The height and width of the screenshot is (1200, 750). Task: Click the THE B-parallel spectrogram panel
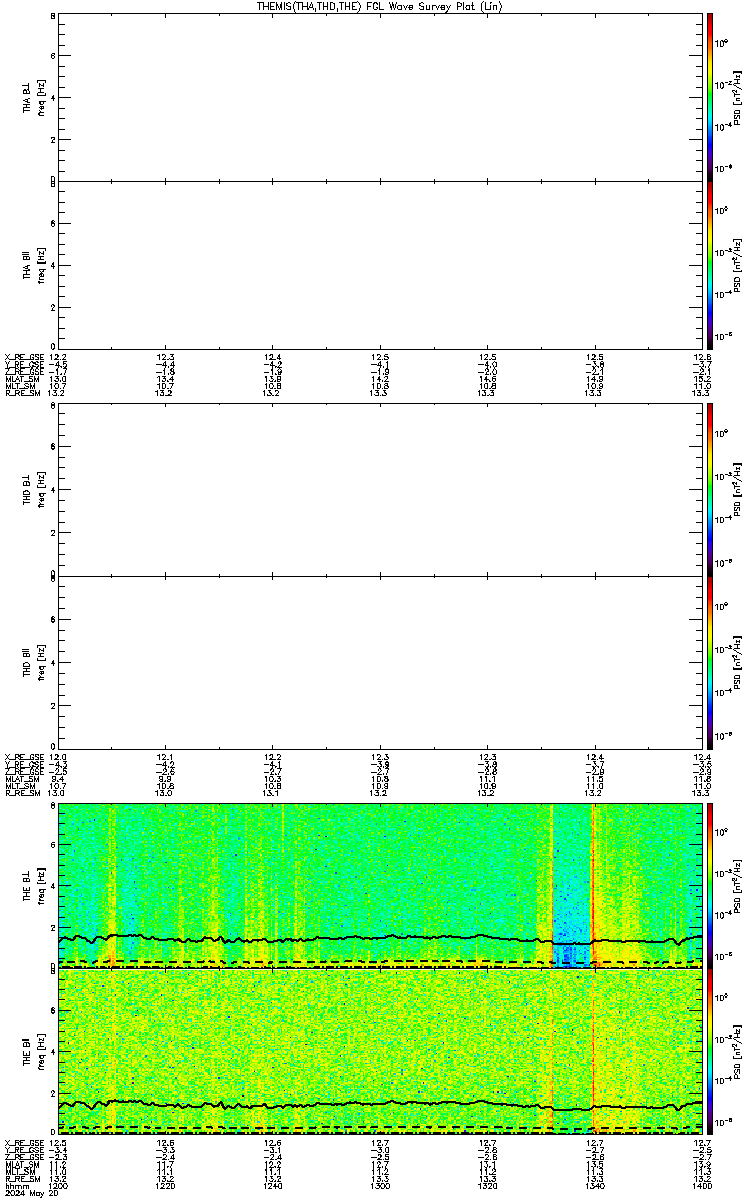(380, 1050)
